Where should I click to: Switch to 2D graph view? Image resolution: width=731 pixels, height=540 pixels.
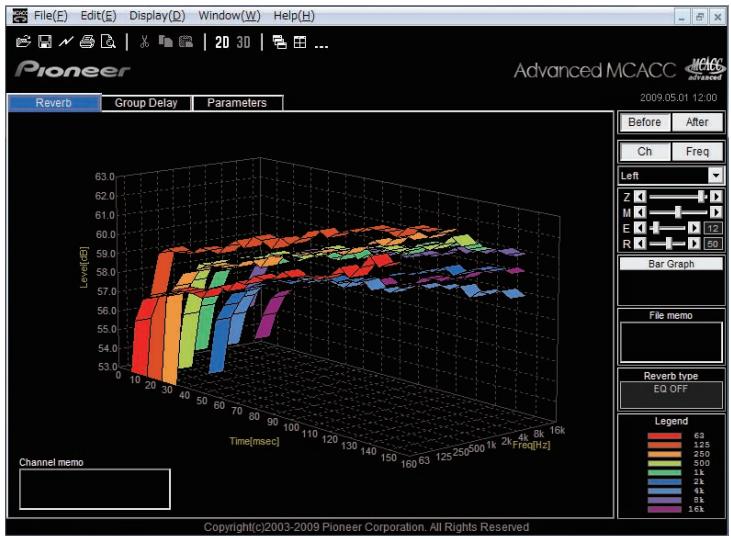[x=222, y=42]
